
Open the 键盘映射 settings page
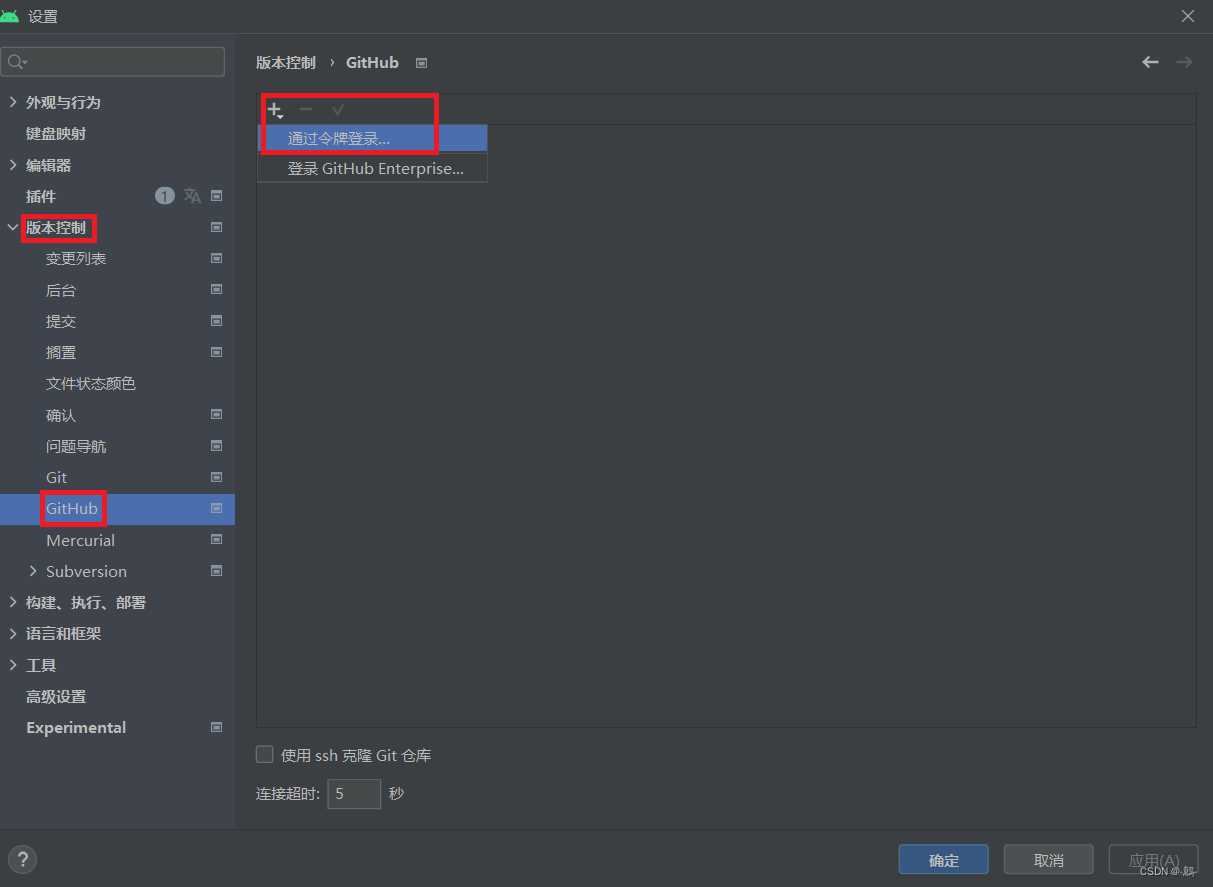point(56,133)
